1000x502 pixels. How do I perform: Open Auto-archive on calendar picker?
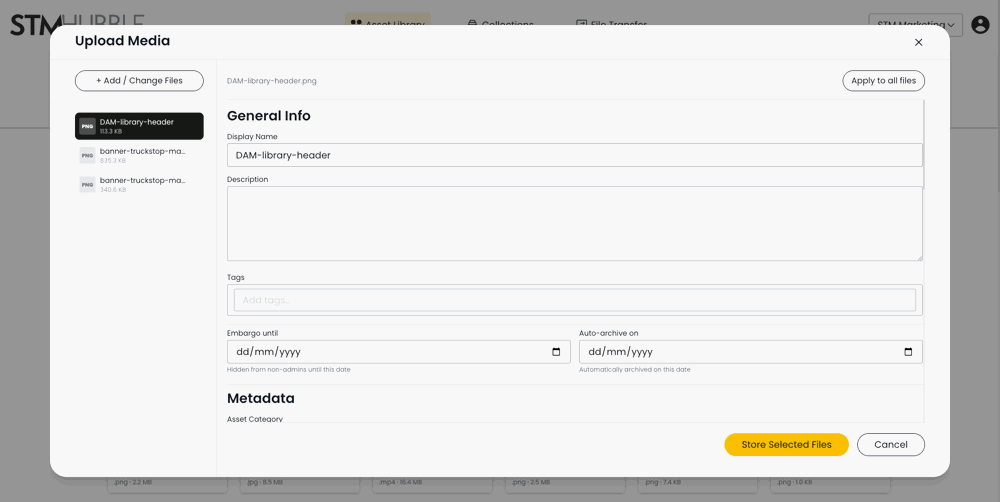[909, 351]
